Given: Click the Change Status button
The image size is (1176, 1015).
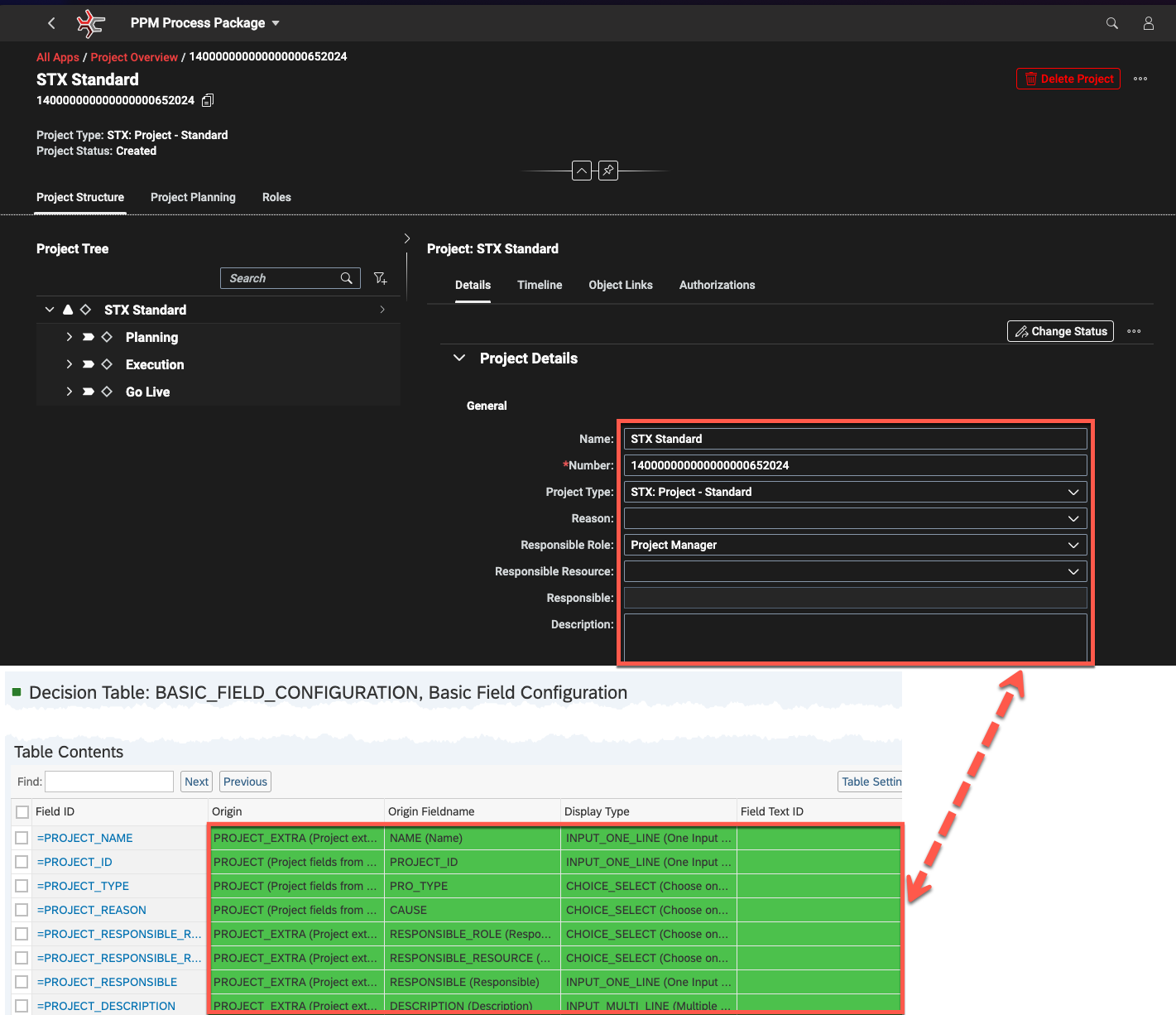Looking at the screenshot, I should [x=1060, y=331].
